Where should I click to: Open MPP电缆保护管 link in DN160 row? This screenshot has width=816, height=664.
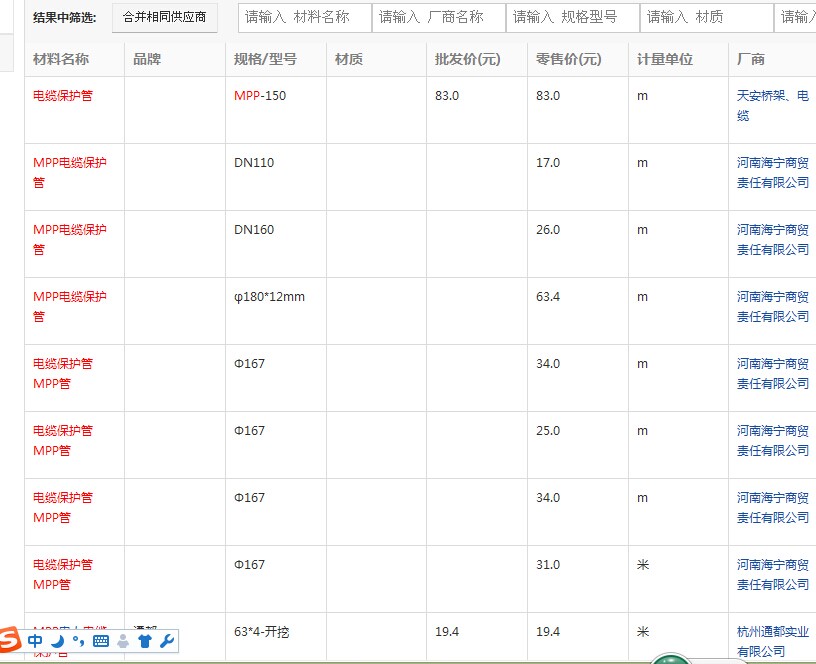pos(70,239)
